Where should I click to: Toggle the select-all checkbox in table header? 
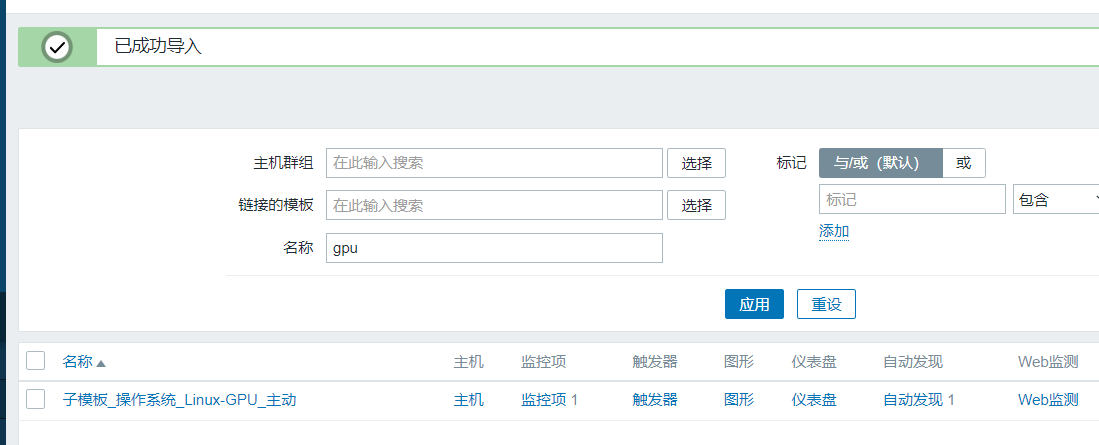pos(36,361)
